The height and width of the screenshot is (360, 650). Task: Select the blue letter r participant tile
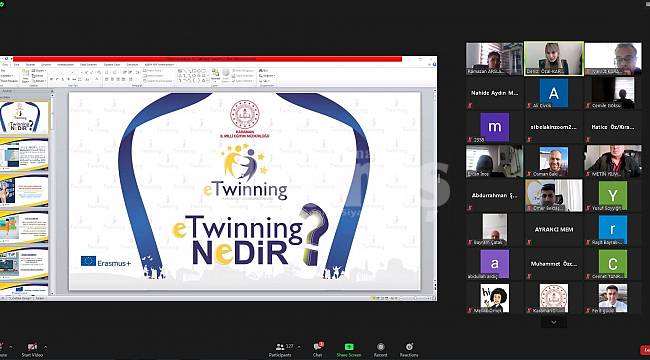[x=613, y=229]
